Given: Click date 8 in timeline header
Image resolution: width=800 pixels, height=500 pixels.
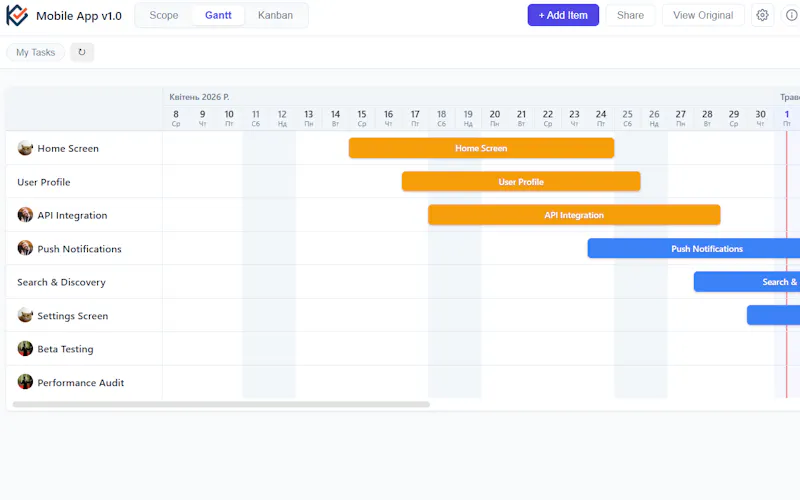Looking at the screenshot, I should 176,118.
